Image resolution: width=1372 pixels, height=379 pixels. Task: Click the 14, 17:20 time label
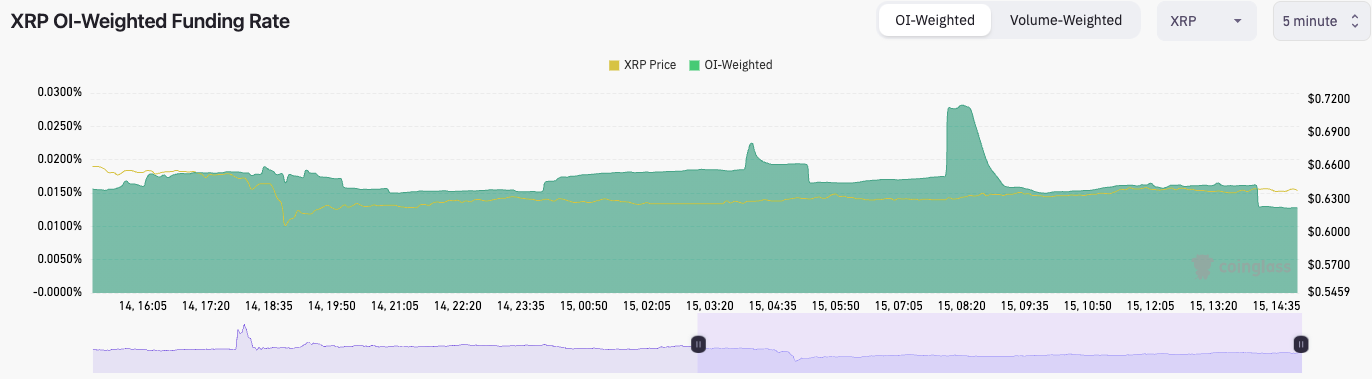[x=205, y=306]
